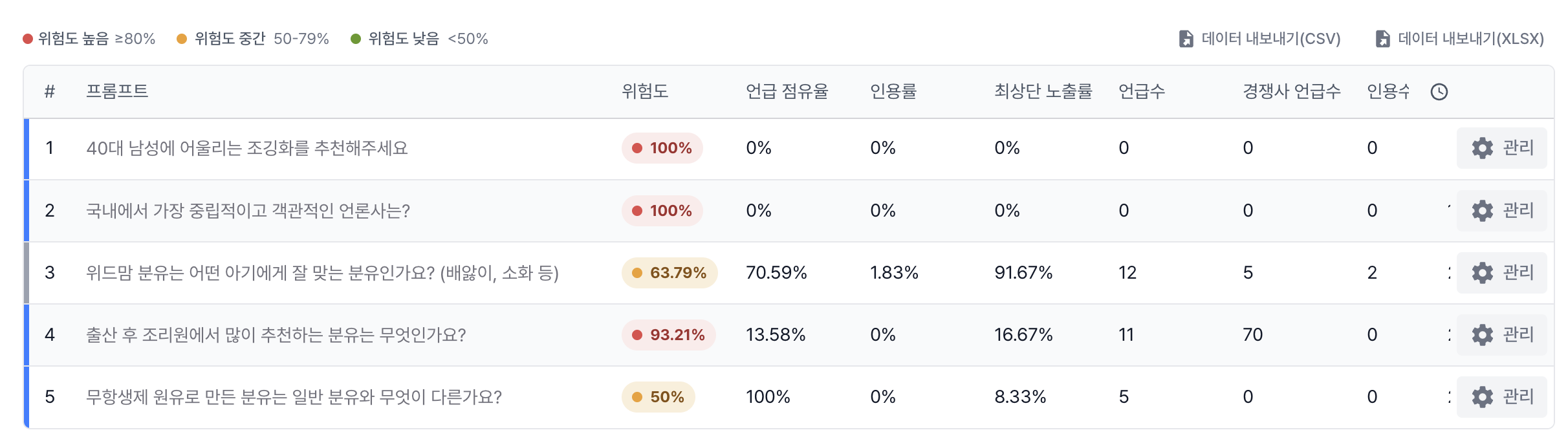The width and height of the screenshot is (1568, 441).
Task: Click the 데이터 내보내기(CSV) export link
Action: point(1271,39)
